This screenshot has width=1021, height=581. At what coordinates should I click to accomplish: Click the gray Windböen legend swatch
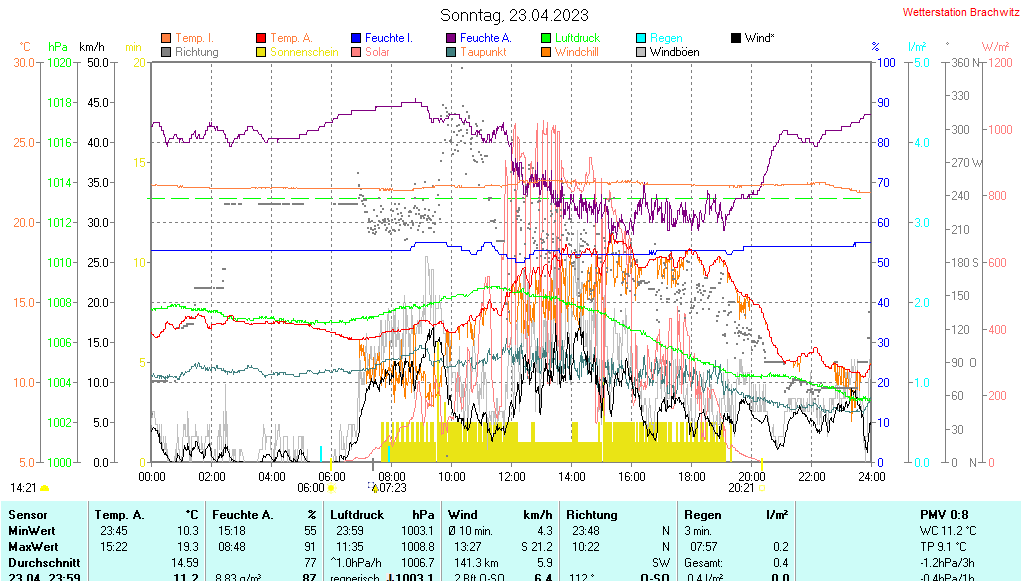641,52
